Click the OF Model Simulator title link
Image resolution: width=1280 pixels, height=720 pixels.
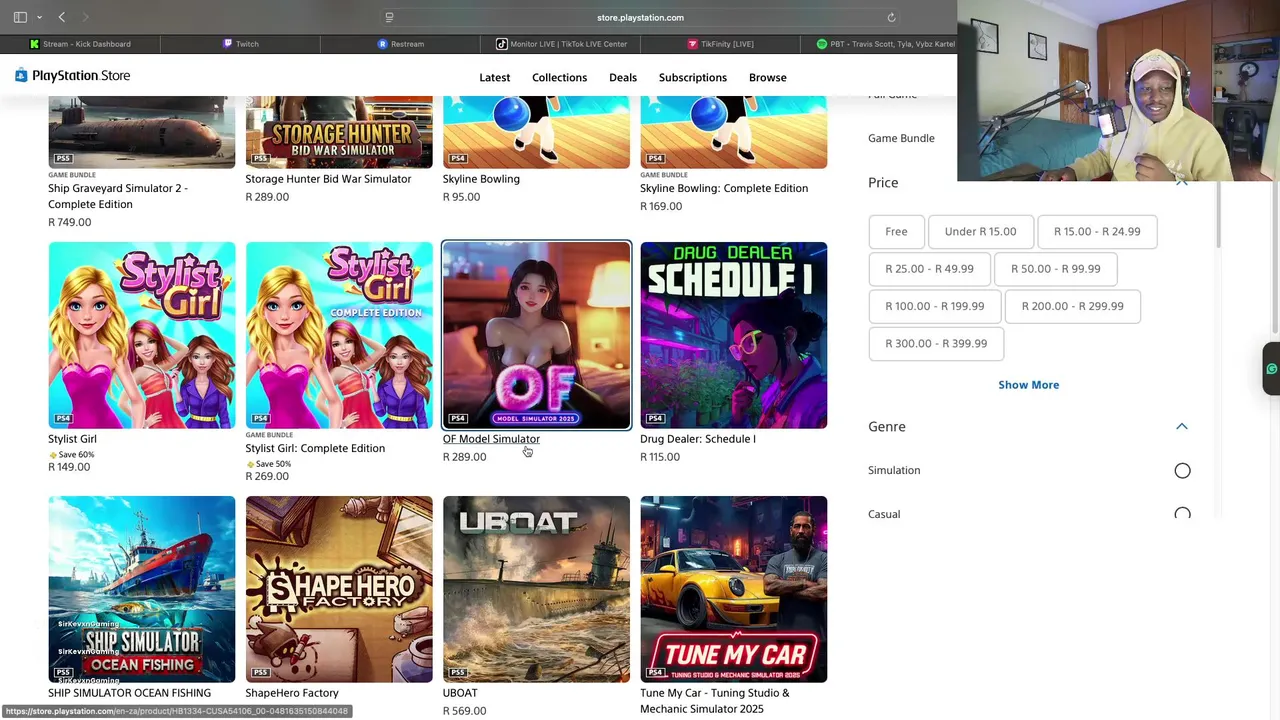[491, 439]
